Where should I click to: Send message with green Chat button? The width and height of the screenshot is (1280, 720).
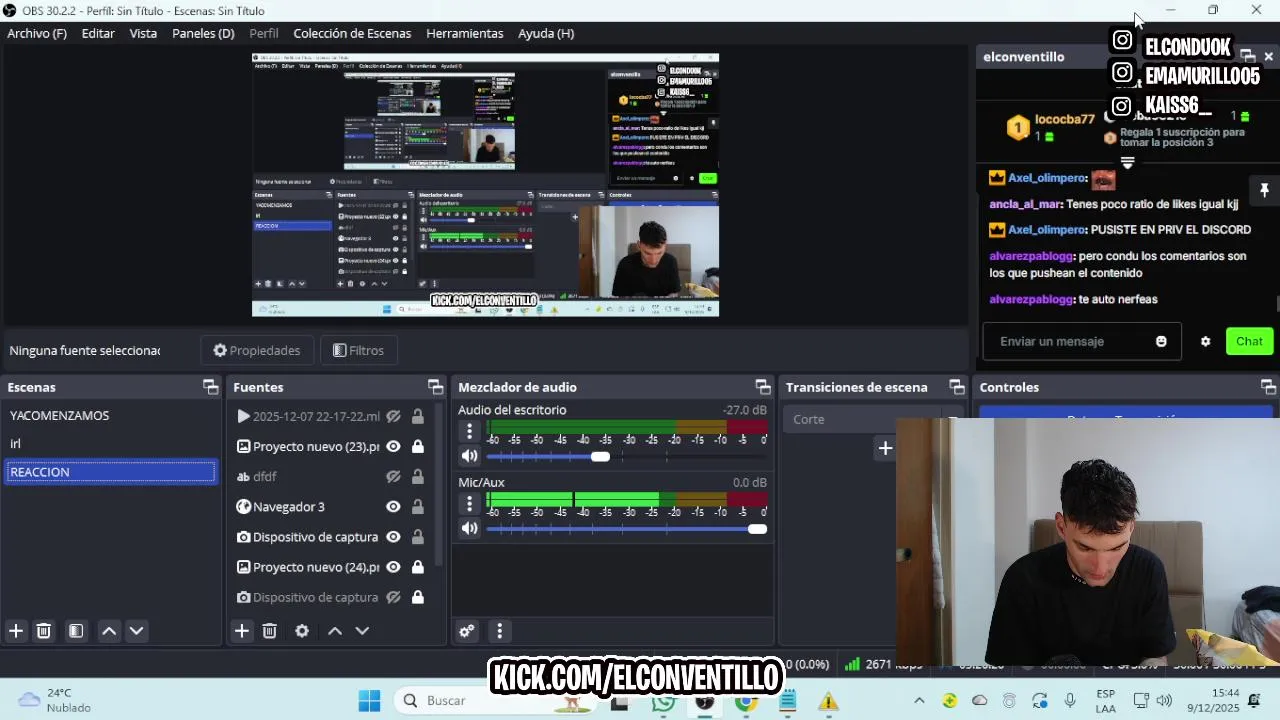click(1249, 342)
